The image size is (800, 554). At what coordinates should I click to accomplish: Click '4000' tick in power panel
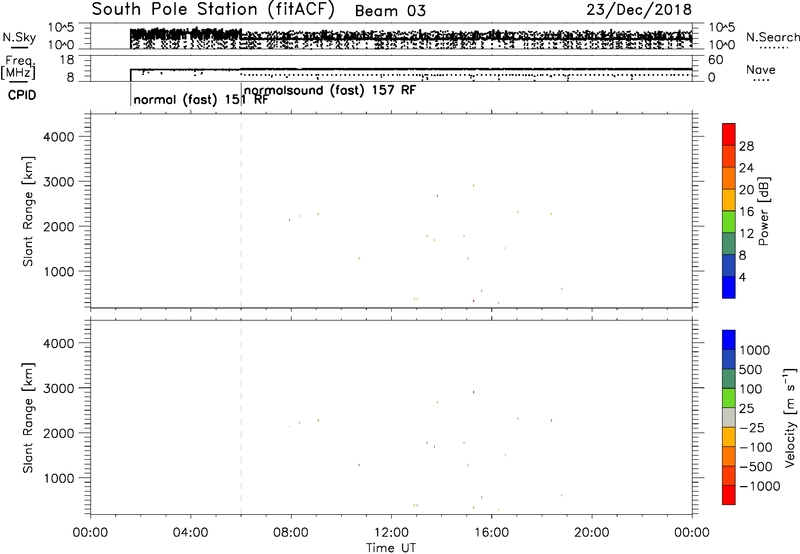[x=59, y=137]
